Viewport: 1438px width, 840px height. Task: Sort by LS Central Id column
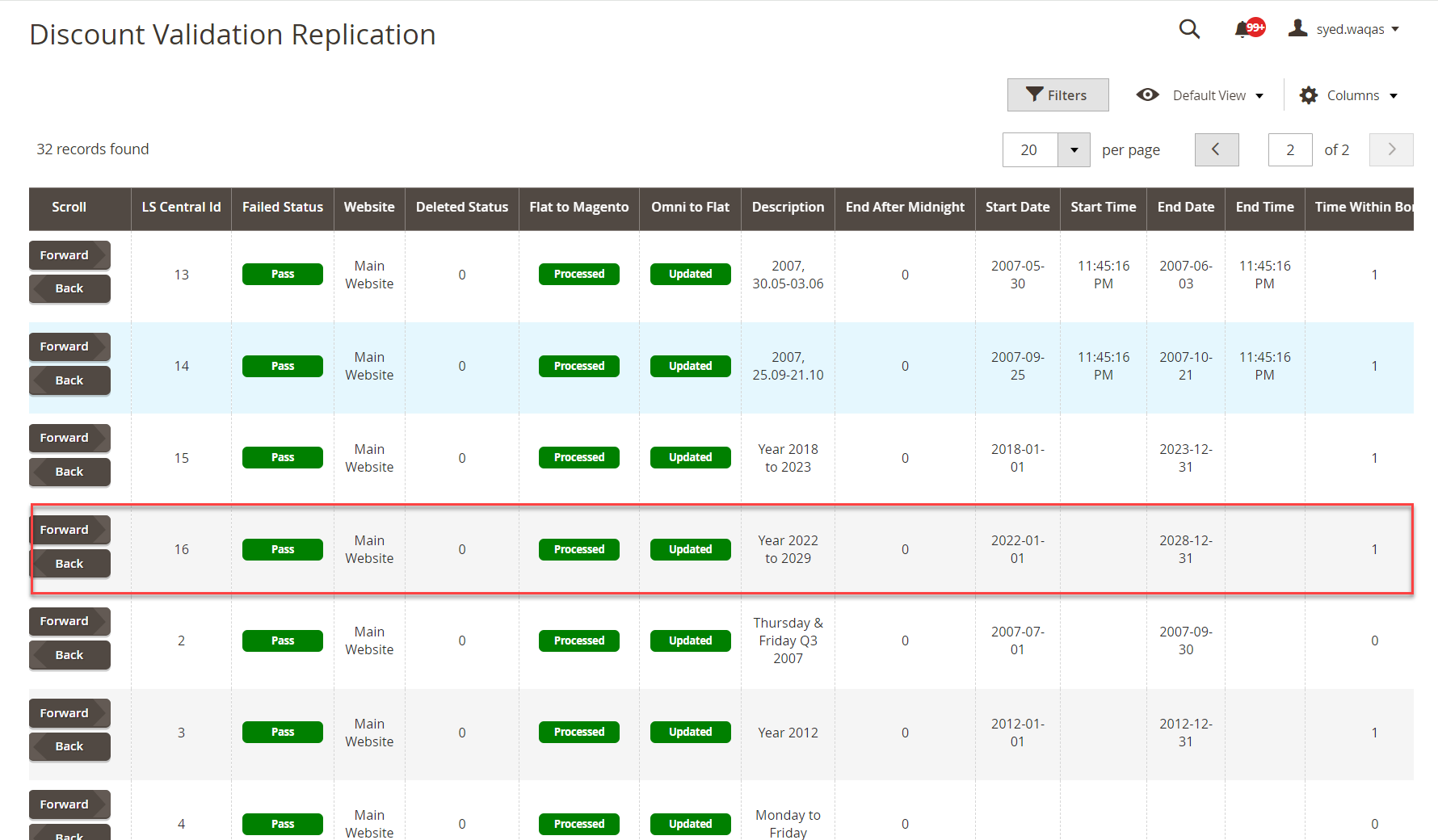181,208
